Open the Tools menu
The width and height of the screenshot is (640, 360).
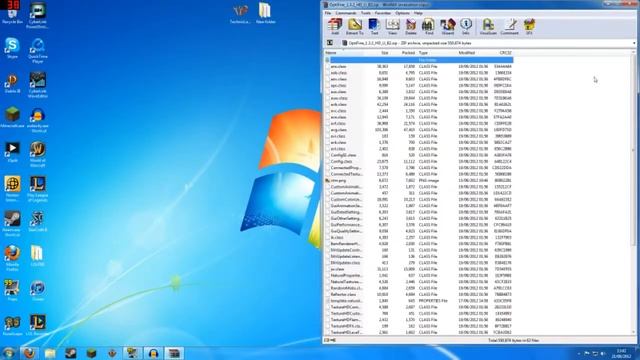(366, 13)
